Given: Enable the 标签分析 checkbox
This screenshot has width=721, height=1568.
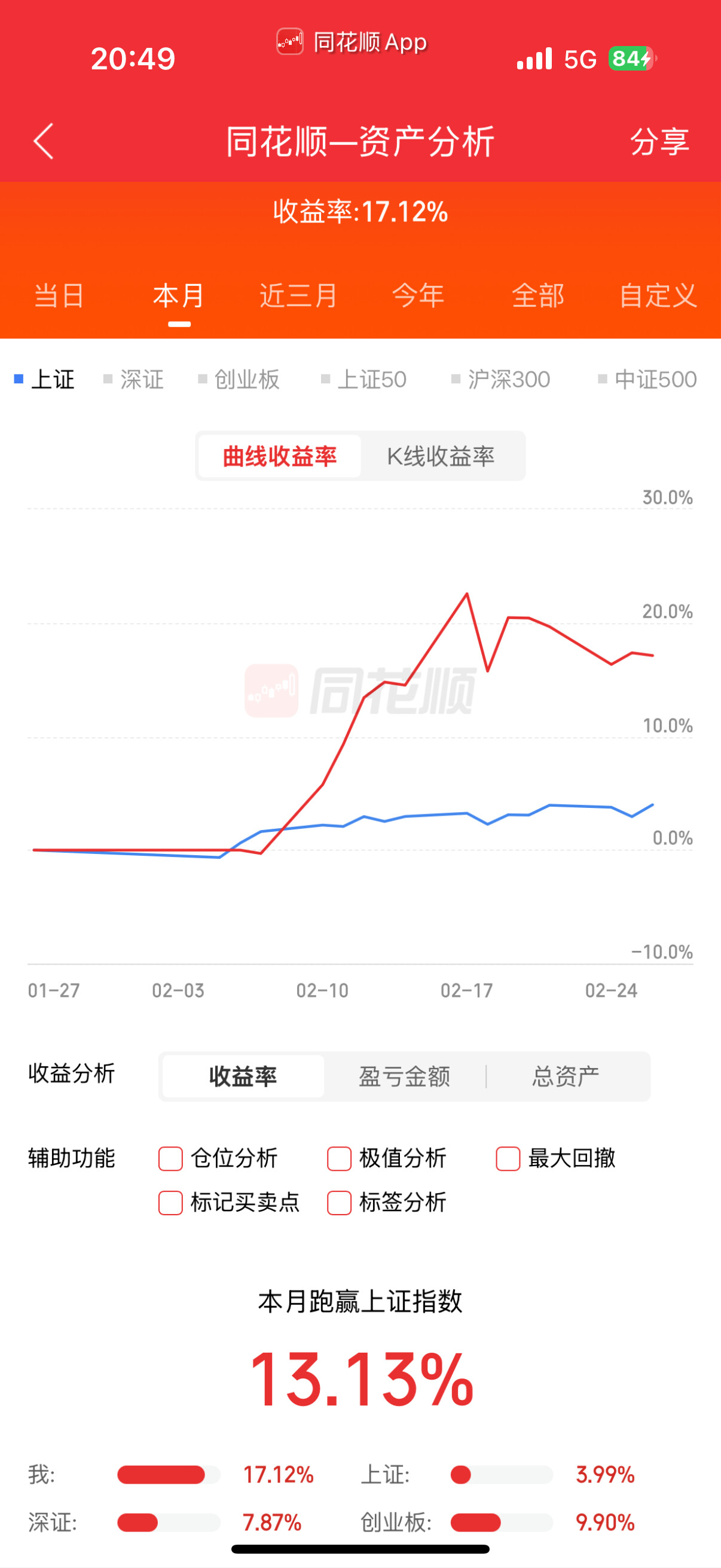Looking at the screenshot, I should pos(339,1203).
